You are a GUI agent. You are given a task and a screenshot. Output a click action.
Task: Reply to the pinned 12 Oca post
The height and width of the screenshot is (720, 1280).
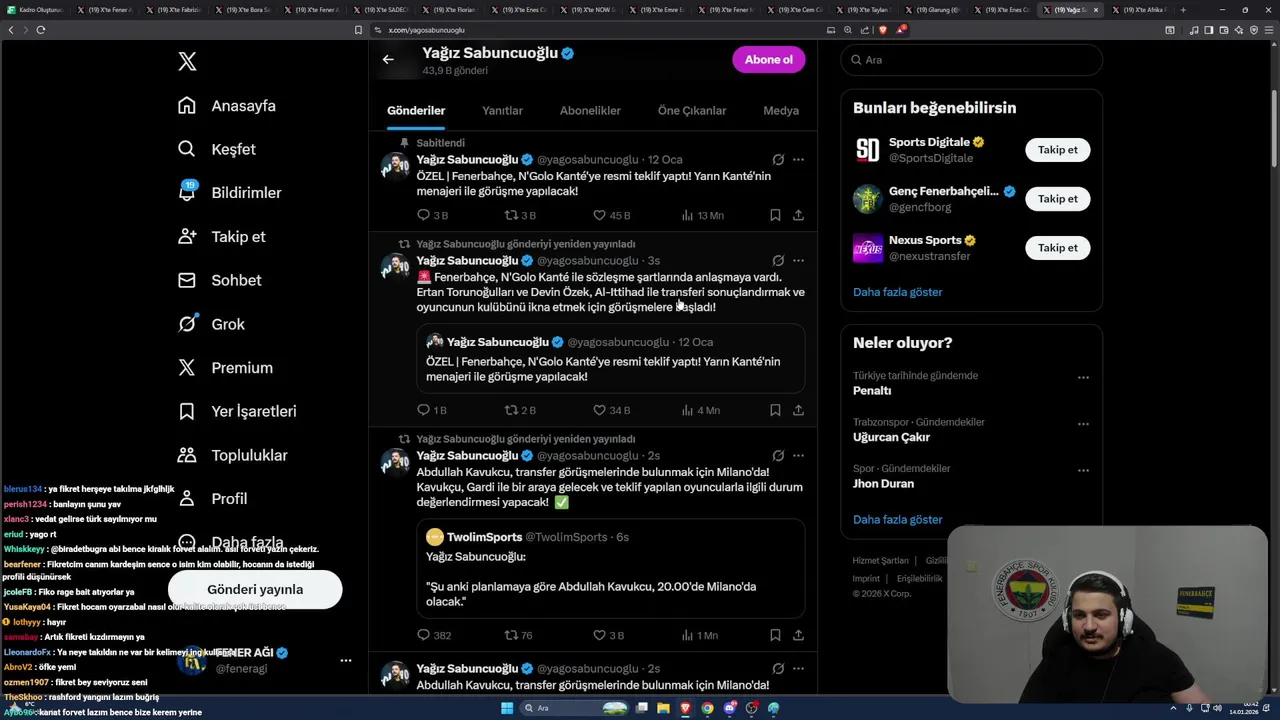point(432,215)
